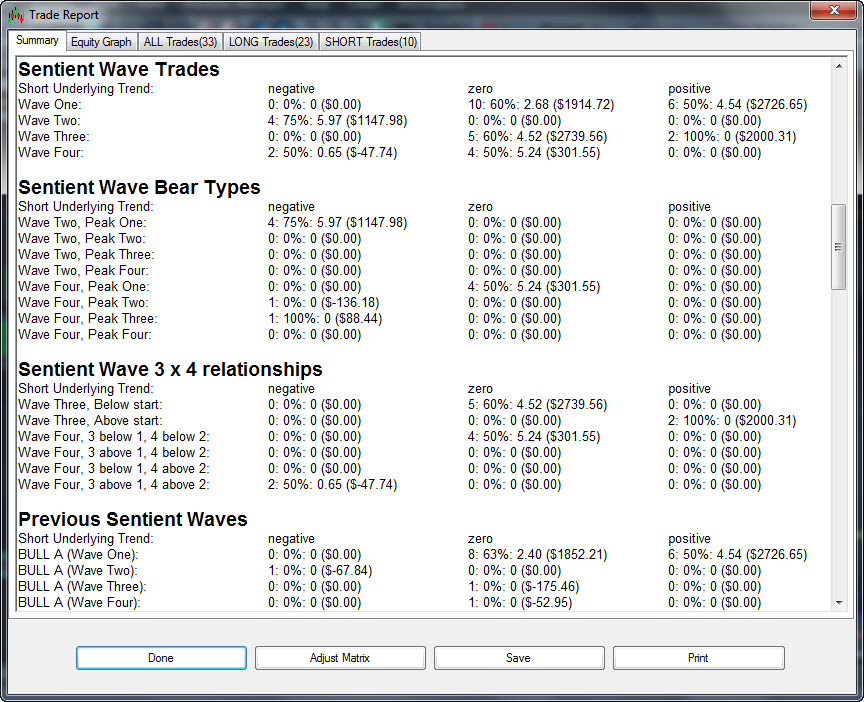Screen dimensions: 864x702
Task: Switch to the Summary tab
Action: click(37, 40)
